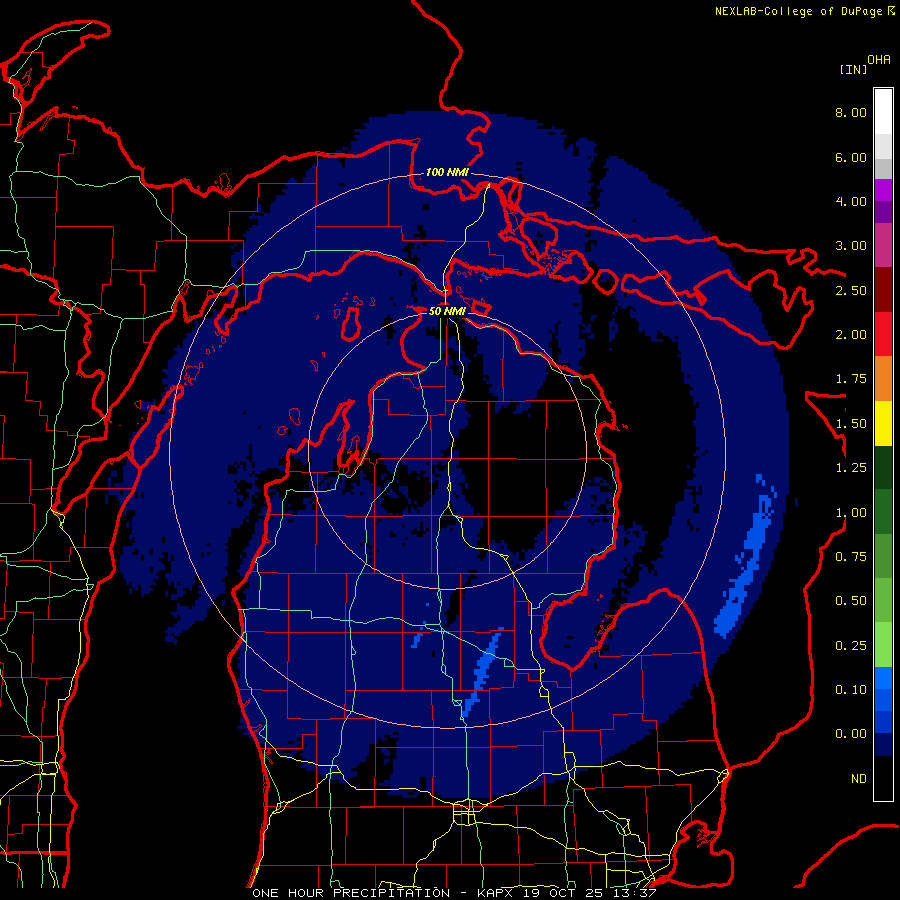Viewport: 900px width, 900px height.
Task: Pick the bright magenta legend swatch
Action: pos(883,190)
